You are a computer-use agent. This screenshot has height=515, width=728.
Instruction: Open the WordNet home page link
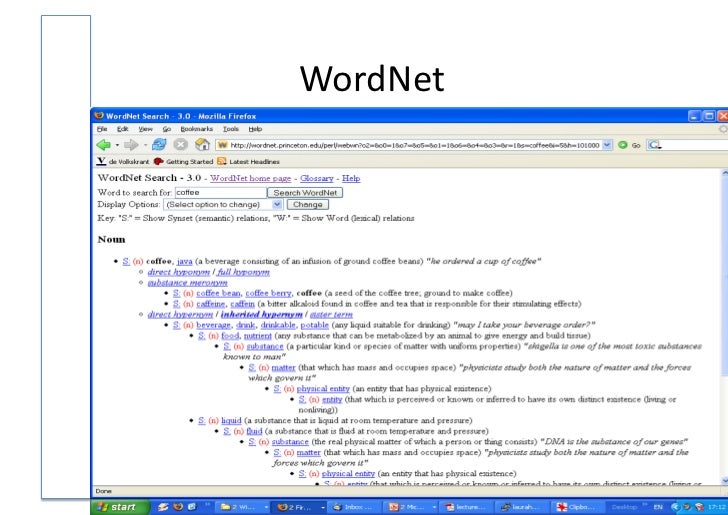(251, 178)
